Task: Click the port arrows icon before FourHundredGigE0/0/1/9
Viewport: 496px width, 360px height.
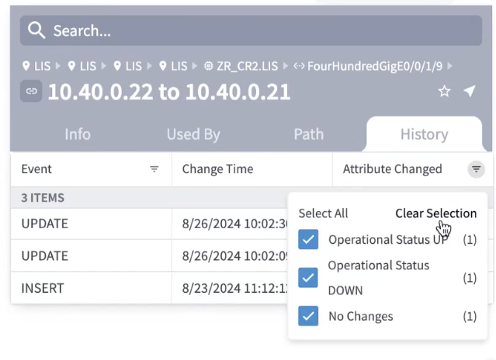Action: point(299,66)
